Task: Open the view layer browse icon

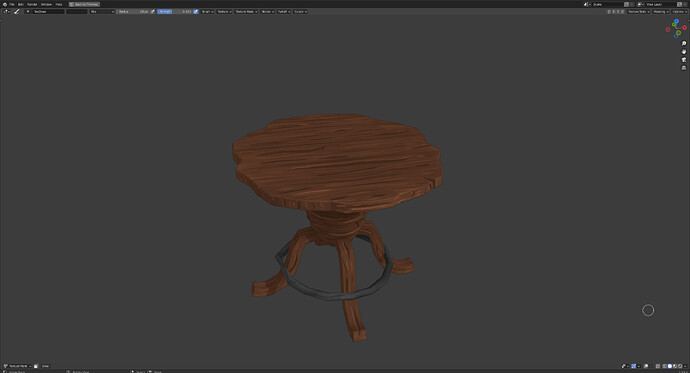Action: coord(640,4)
